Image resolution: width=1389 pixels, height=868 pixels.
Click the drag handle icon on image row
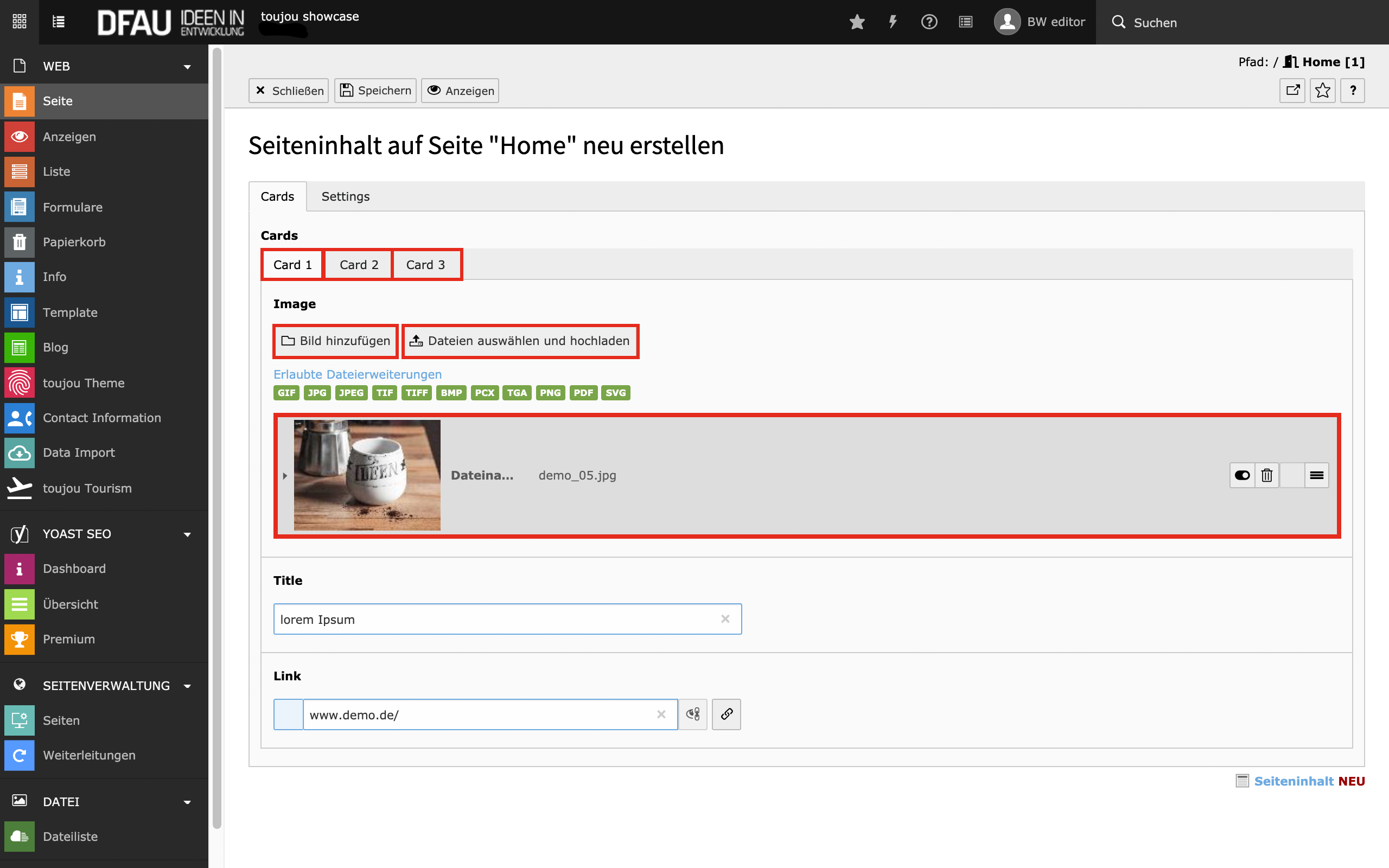1317,475
